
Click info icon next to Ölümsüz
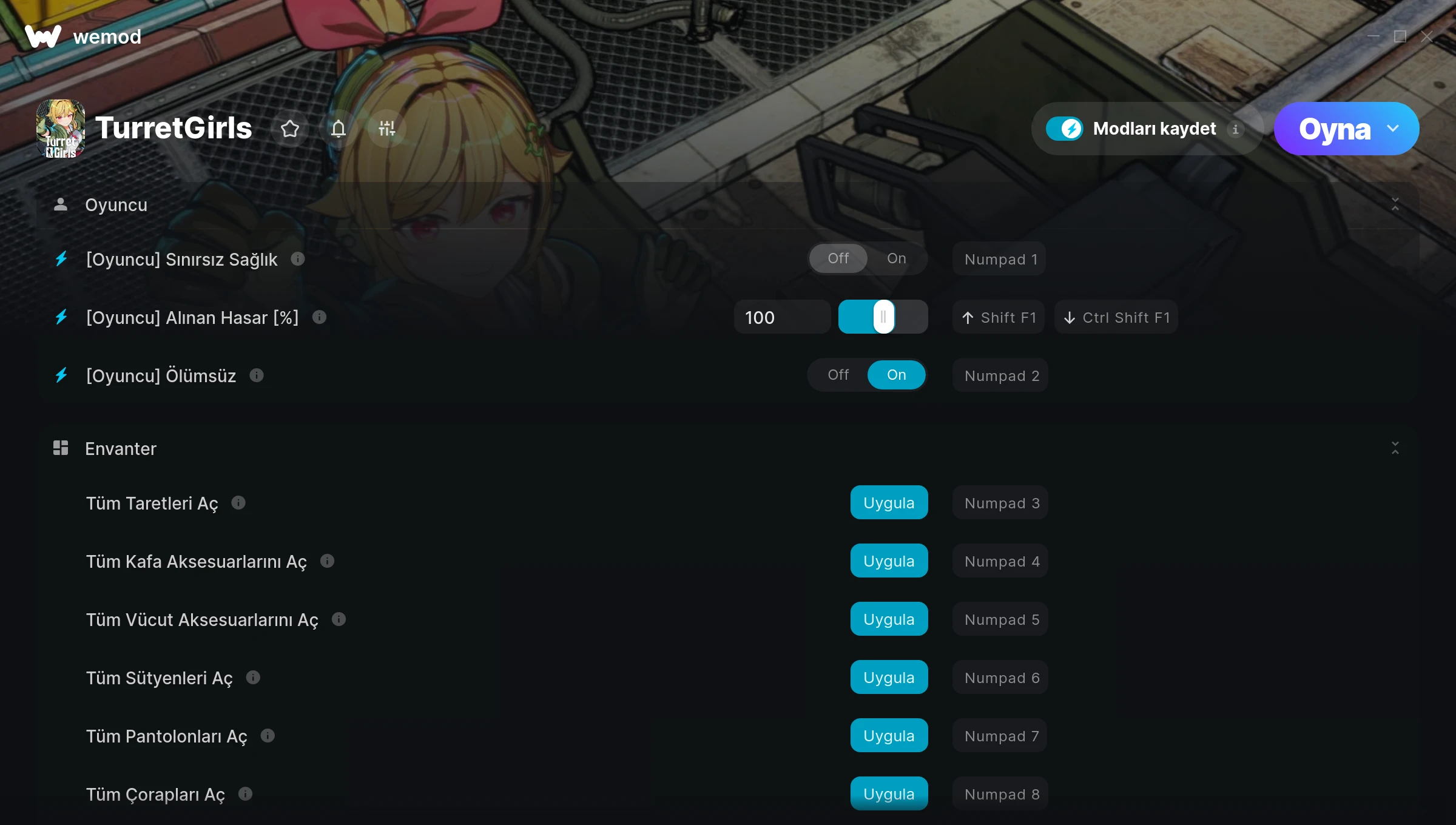point(257,375)
